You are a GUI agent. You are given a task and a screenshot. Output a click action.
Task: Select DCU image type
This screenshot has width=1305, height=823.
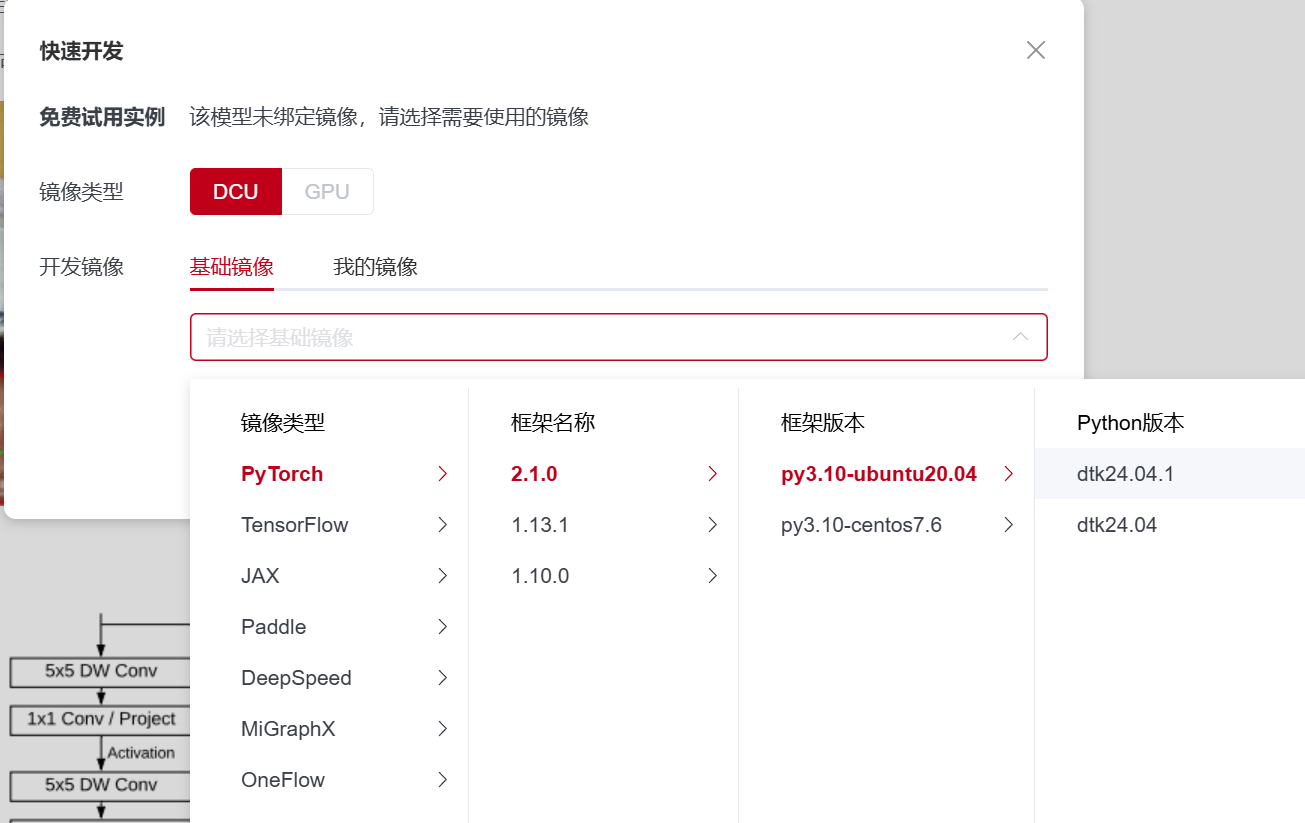pos(236,191)
